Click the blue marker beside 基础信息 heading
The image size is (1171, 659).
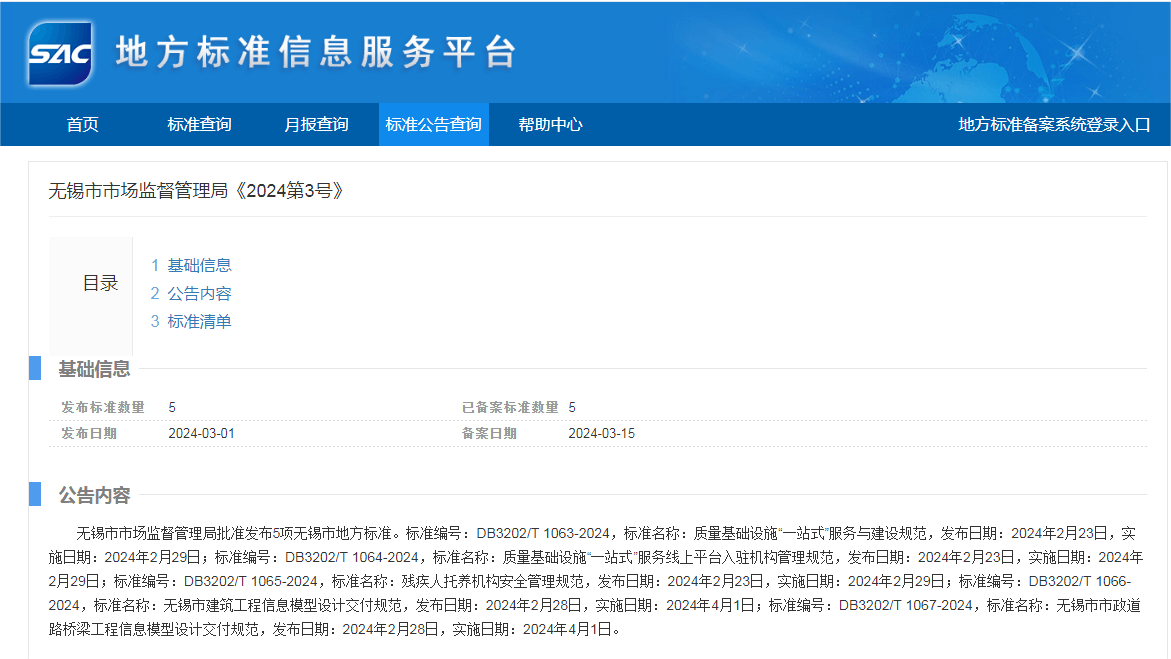point(35,368)
